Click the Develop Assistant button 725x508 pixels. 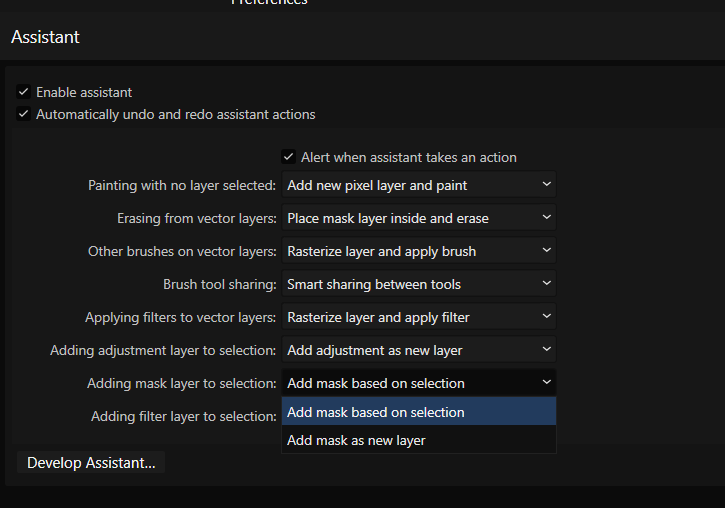pyautogui.click(x=91, y=463)
